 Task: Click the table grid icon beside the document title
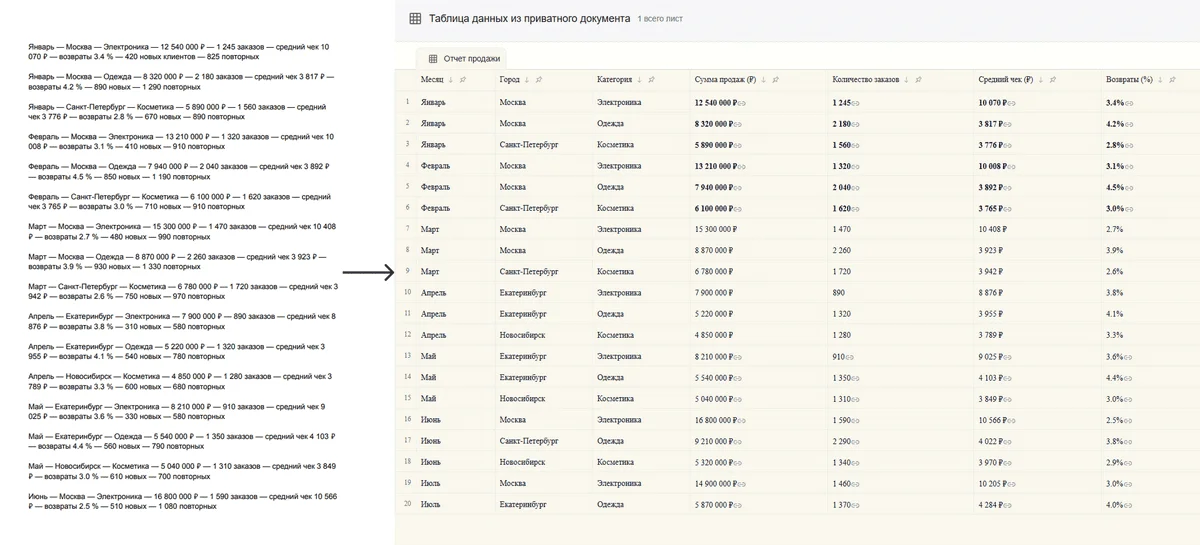coord(414,19)
